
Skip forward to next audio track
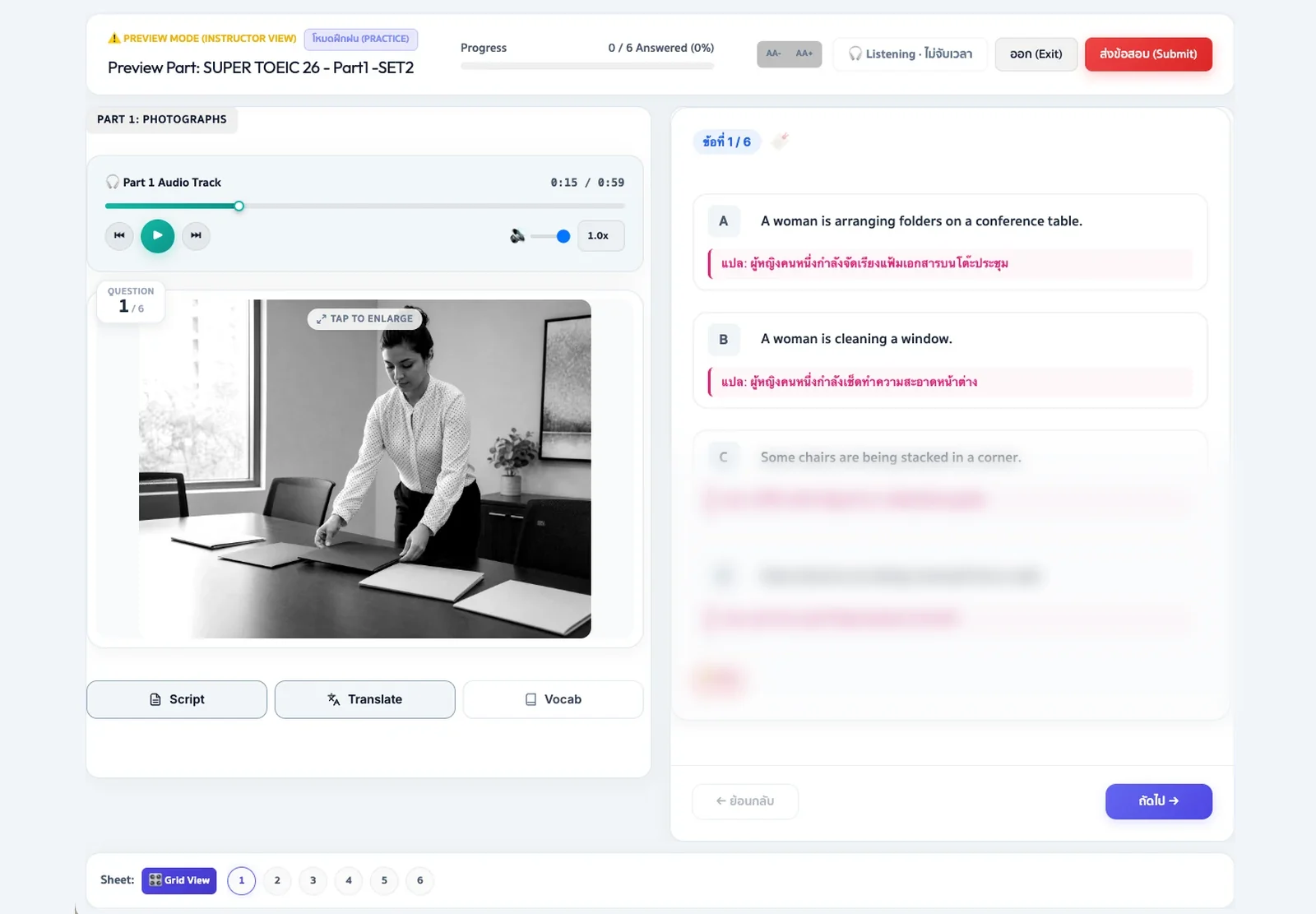pos(196,236)
